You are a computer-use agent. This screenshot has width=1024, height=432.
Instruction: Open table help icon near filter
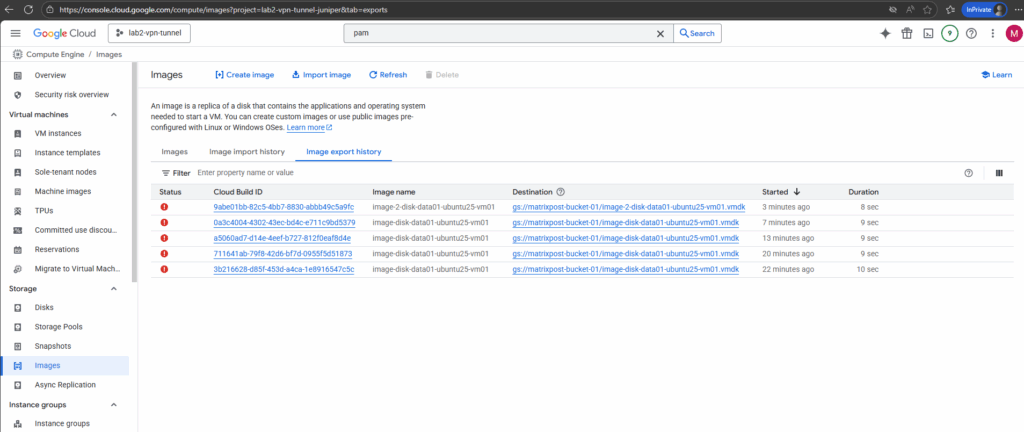click(x=968, y=173)
